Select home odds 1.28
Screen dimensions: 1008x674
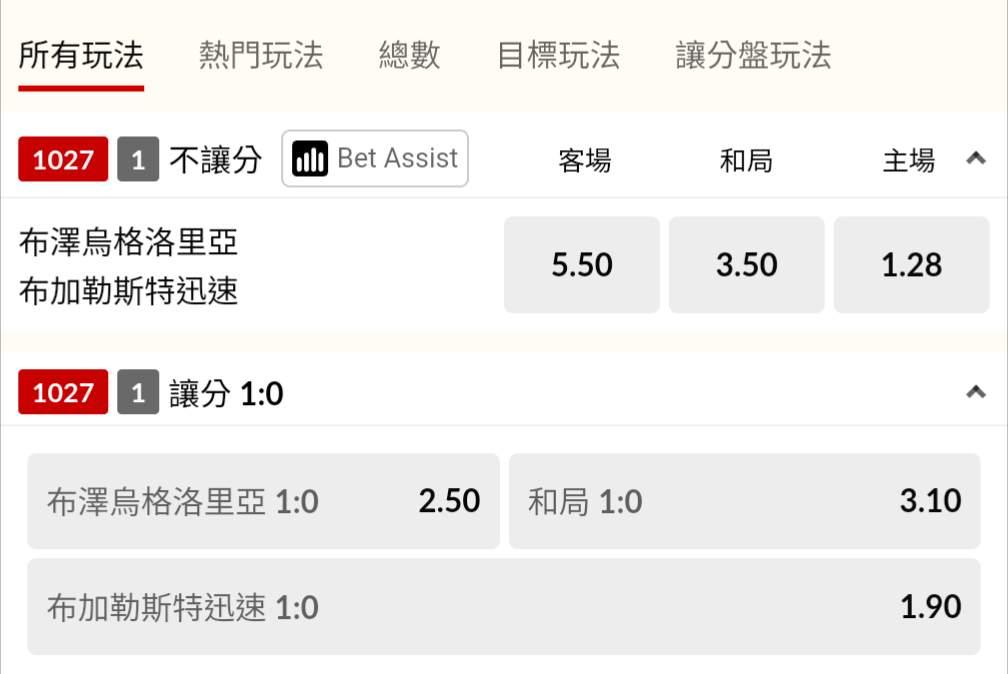coord(912,265)
